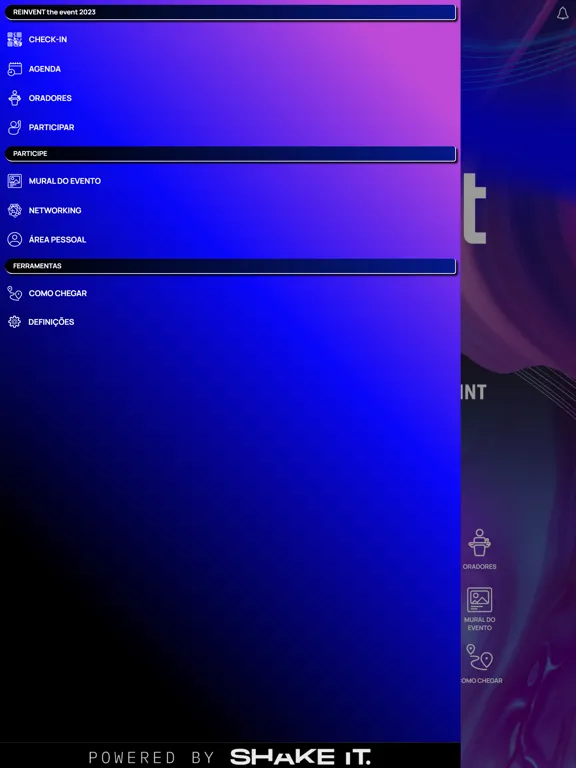Screen dimensions: 576x768
Task: Select the Oradores speaker icon in menu
Action: click(x=15, y=98)
